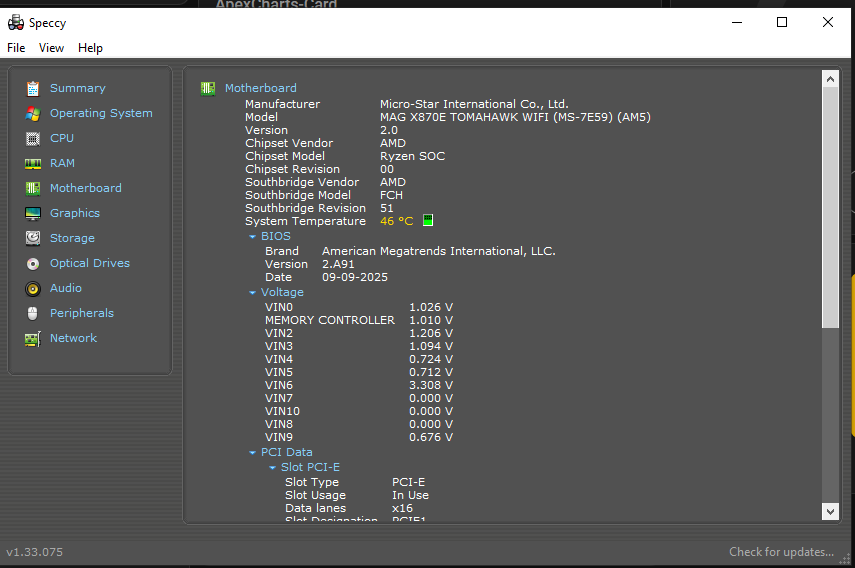Go to the CPU section
Viewport: 855px width, 568px height.
(62, 138)
